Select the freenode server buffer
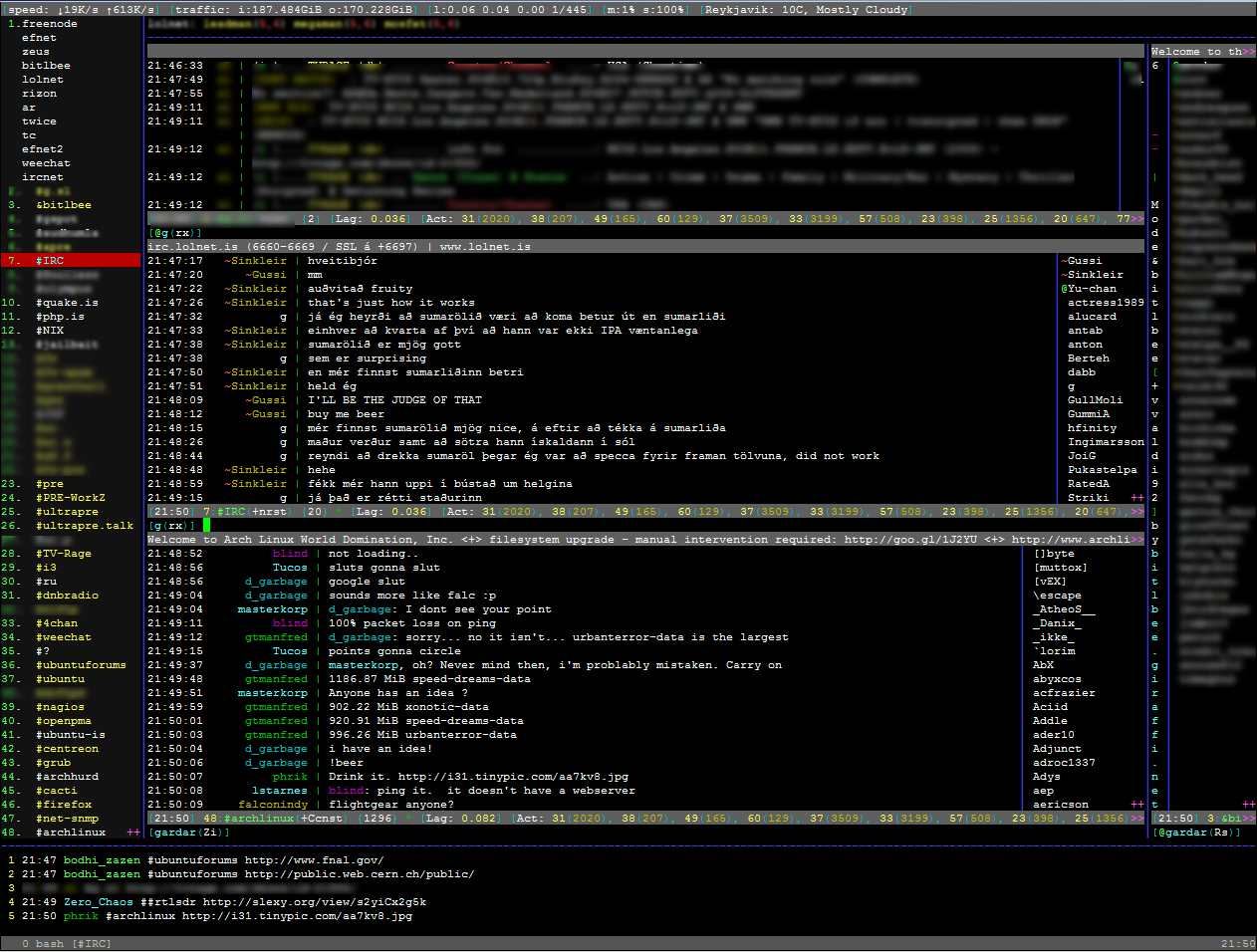Image resolution: width=1257 pixels, height=952 pixels. pyautogui.click(x=49, y=24)
